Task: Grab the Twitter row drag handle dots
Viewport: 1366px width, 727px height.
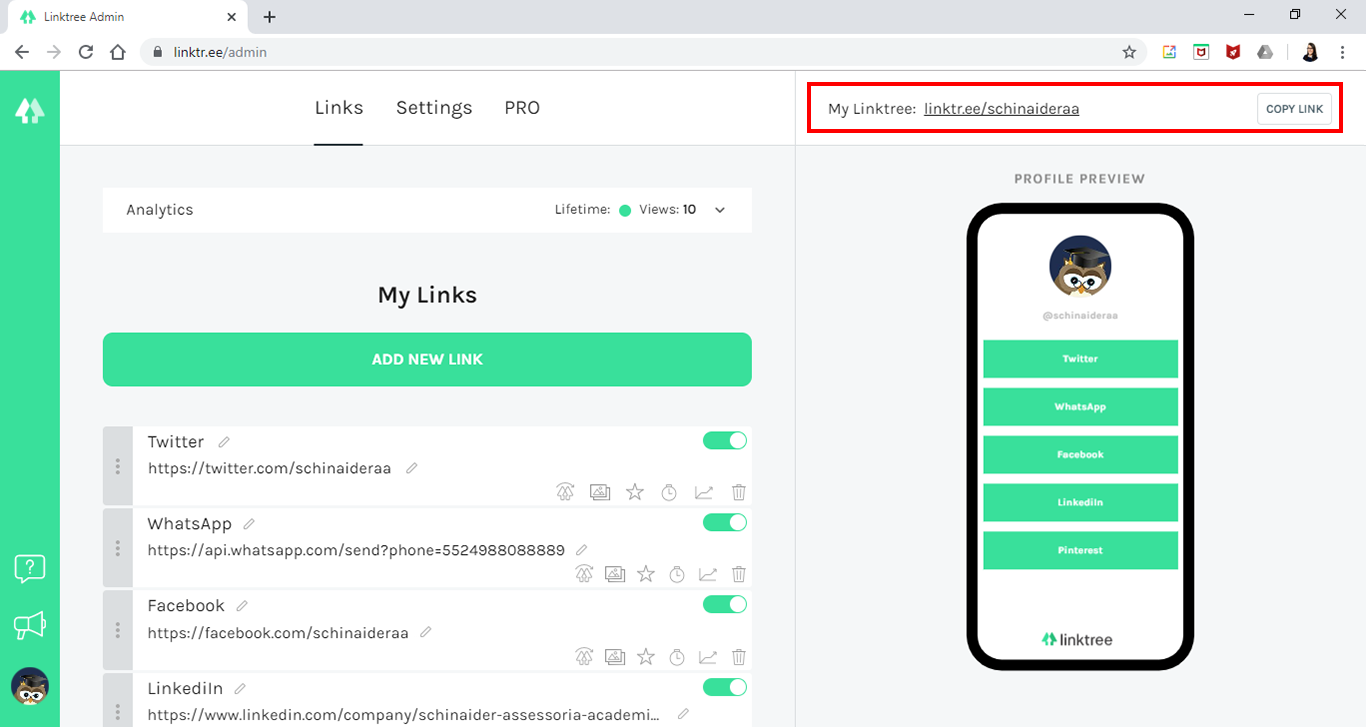Action: tap(118, 466)
